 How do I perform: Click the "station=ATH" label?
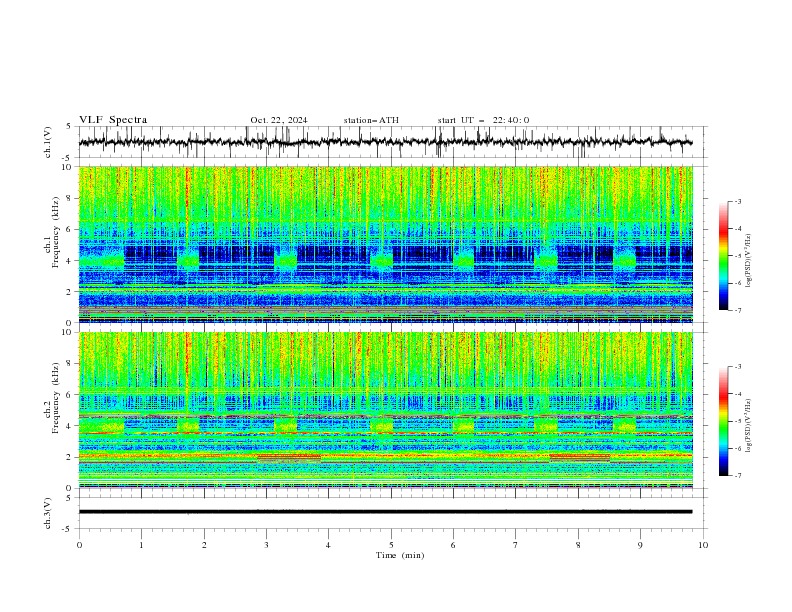[371, 120]
